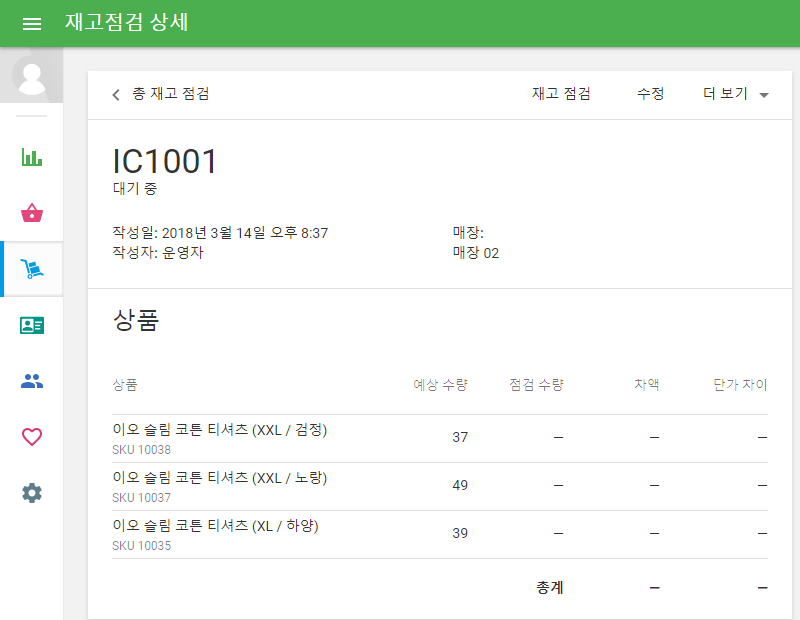
Task: Return to 총 재고 점검 list
Action: coord(170,94)
